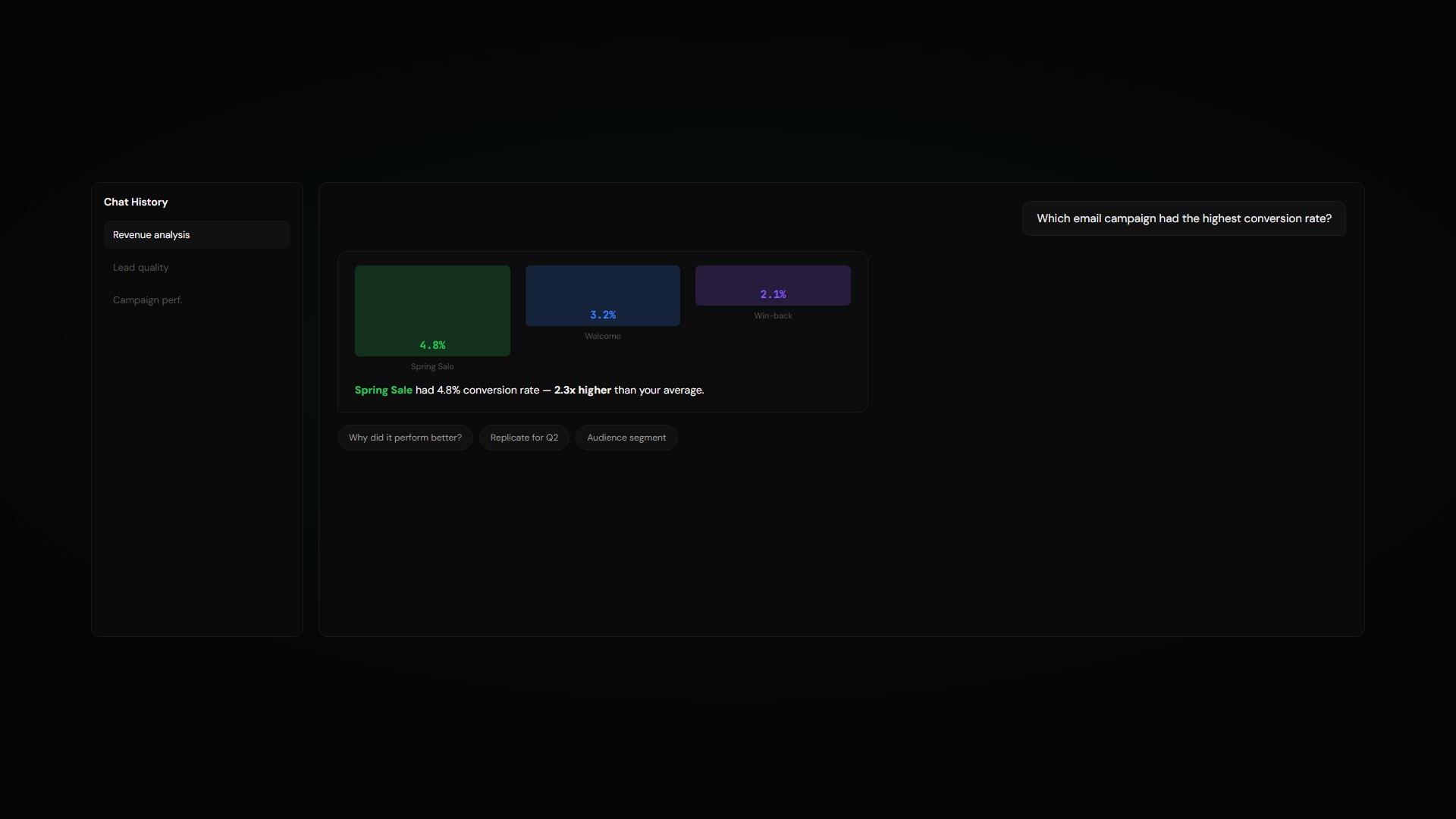Click the Chat History heading

[x=136, y=202]
